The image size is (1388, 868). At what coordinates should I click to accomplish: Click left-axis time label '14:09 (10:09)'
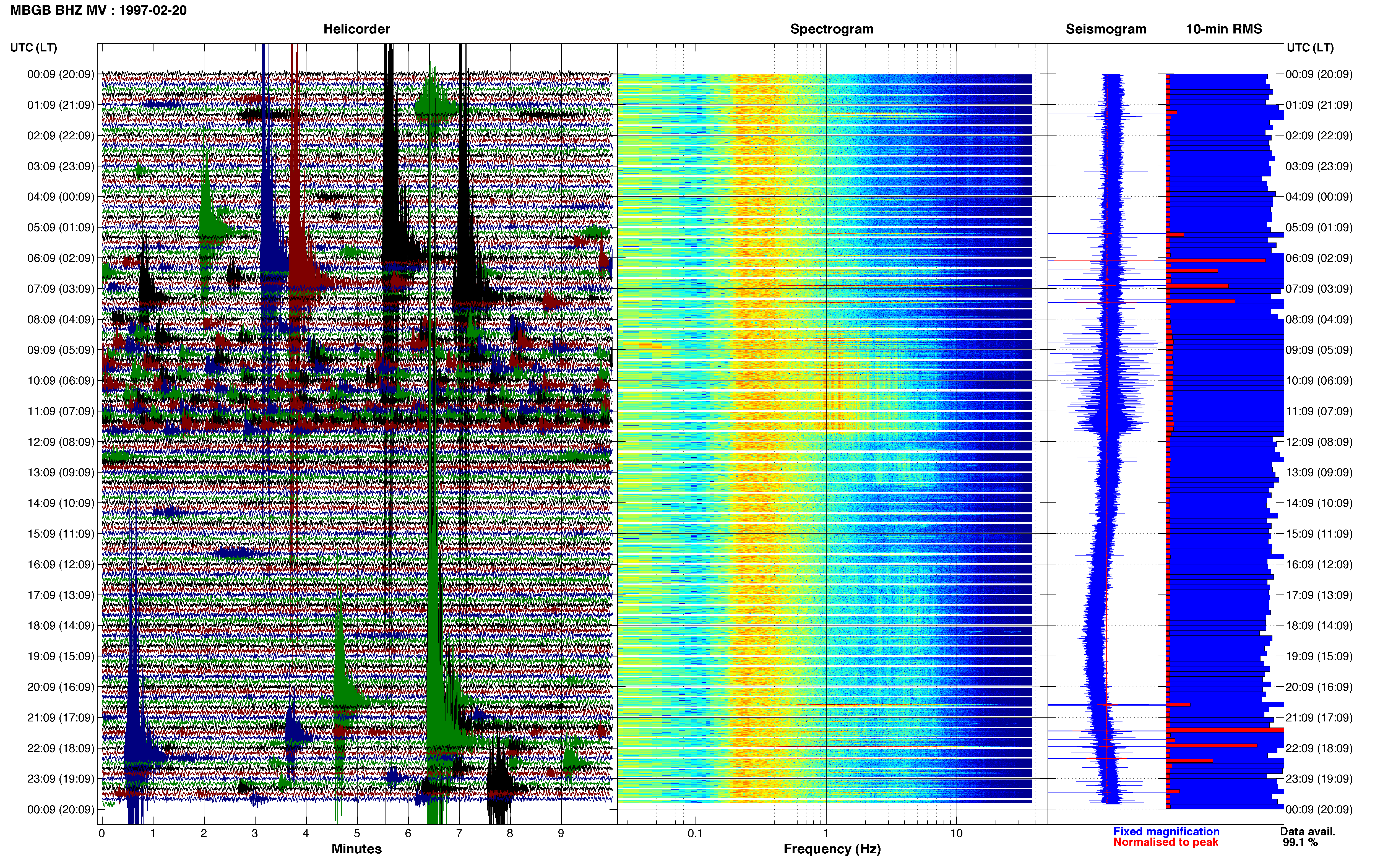coord(61,504)
